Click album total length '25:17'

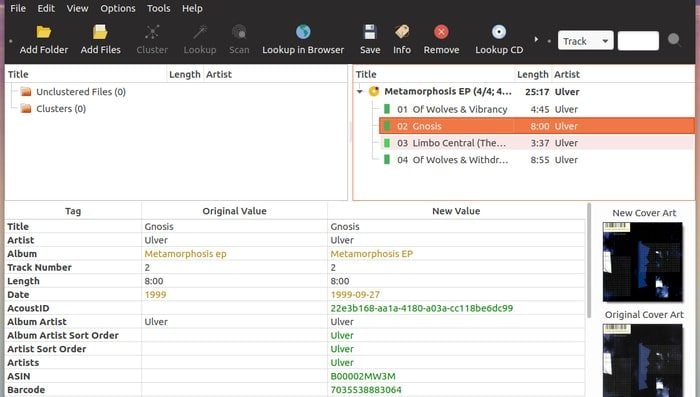tap(537, 92)
